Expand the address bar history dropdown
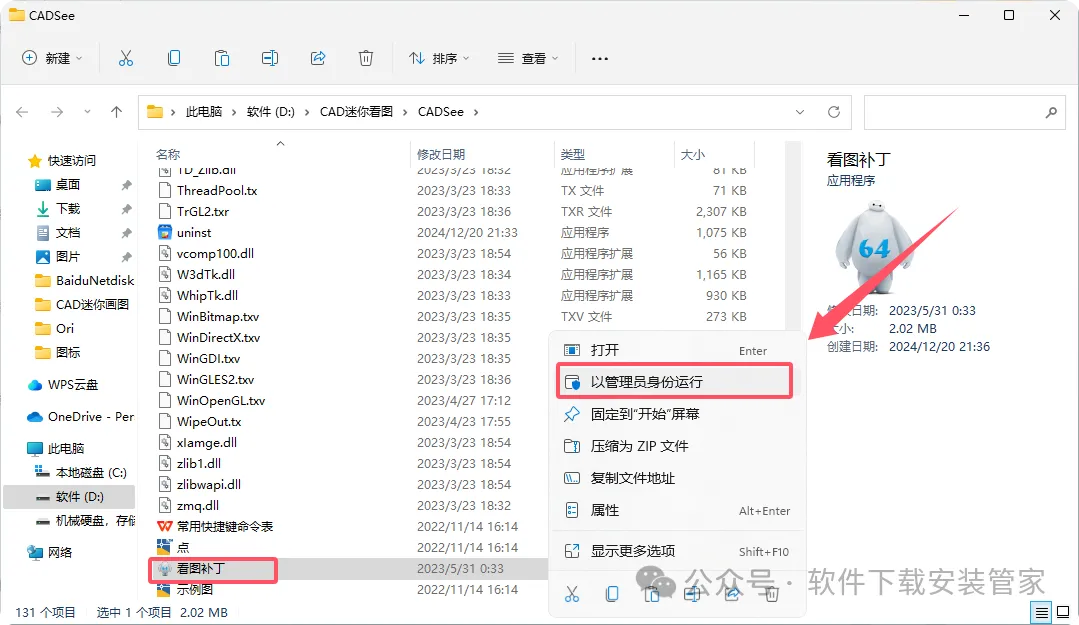1079x625 pixels. (800, 112)
